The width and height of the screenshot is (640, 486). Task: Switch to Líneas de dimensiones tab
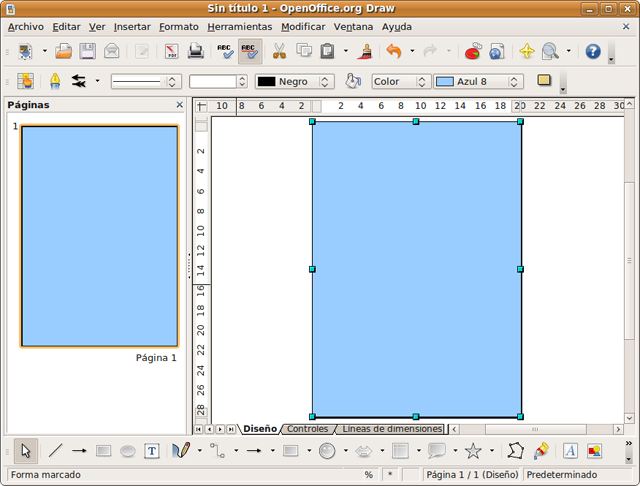point(391,429)
